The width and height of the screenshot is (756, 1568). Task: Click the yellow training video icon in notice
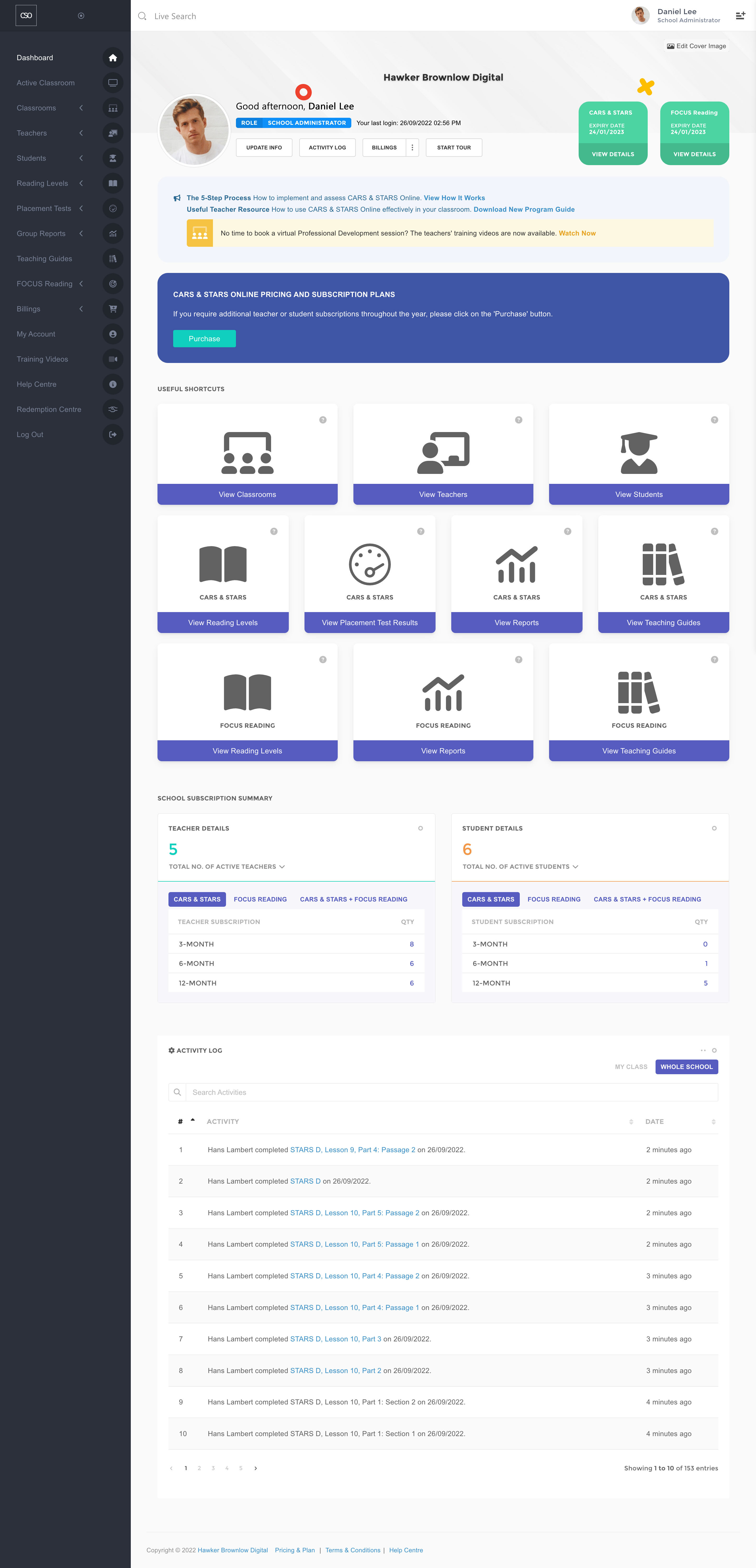[x=200, y=233]
